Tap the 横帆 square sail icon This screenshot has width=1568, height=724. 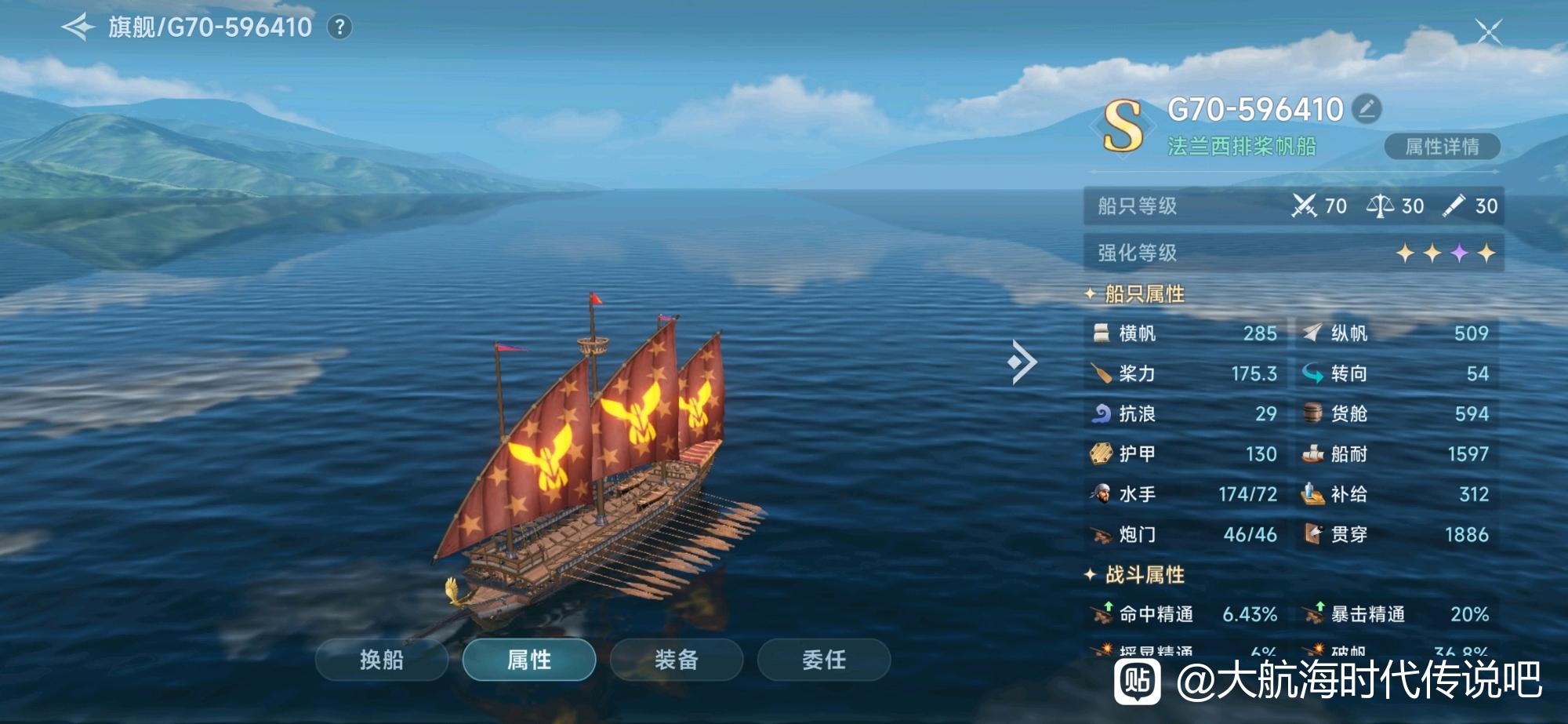[1102, 333]
